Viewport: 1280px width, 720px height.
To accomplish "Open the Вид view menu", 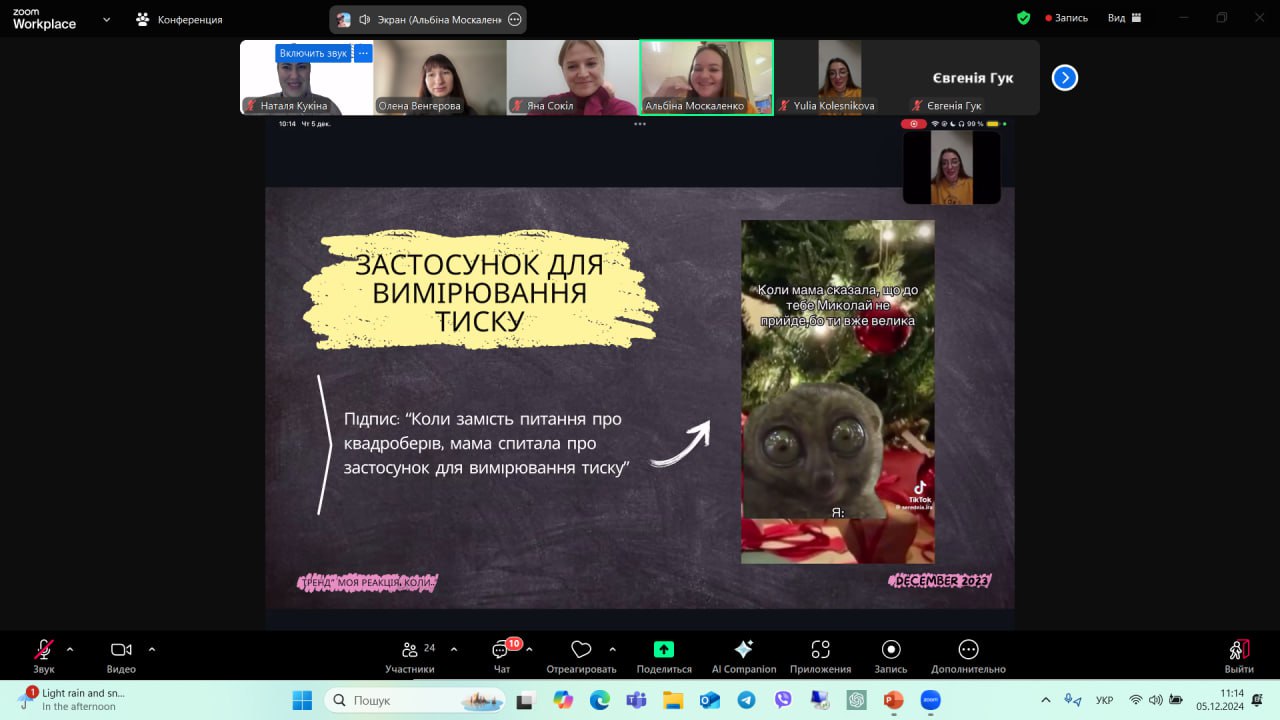I will [1123, 18].
